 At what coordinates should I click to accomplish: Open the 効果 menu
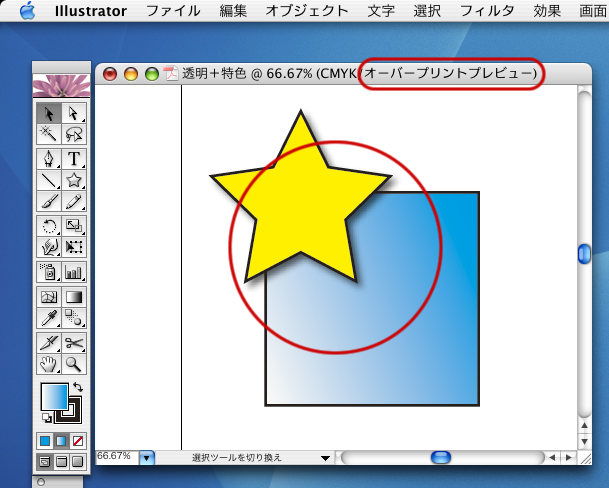(547, 11)
